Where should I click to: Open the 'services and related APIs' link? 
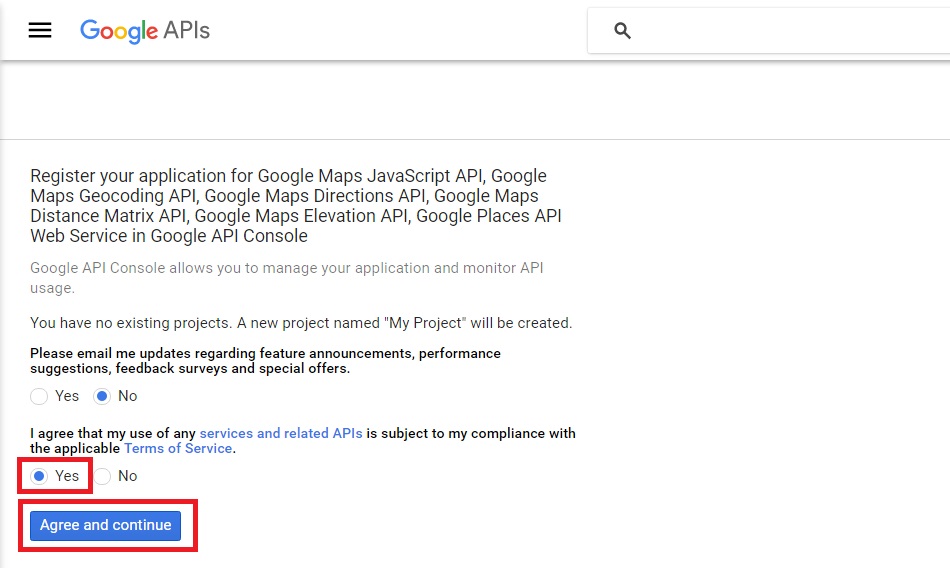pos(280,433)
